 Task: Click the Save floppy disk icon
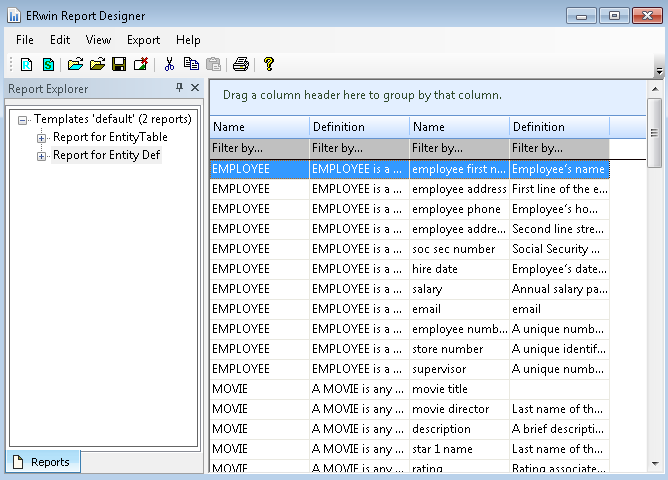(119, 64)
